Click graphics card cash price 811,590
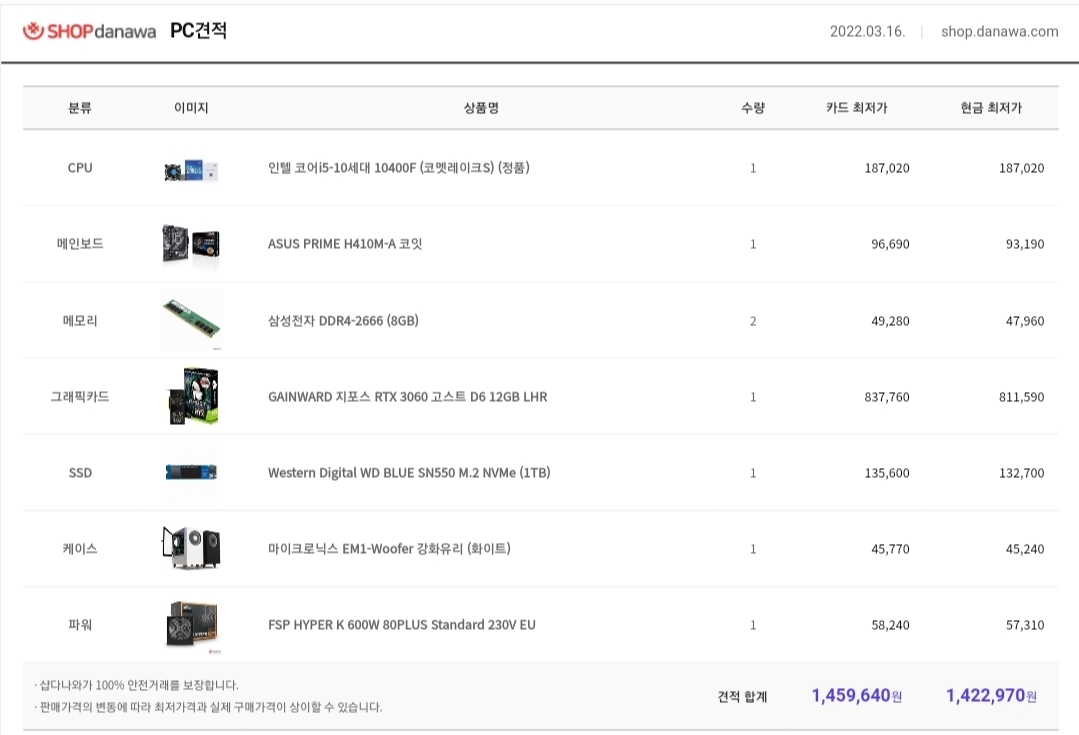Image resolution: width=1079 pixels, height=735 pixels. click(1021, 397)
